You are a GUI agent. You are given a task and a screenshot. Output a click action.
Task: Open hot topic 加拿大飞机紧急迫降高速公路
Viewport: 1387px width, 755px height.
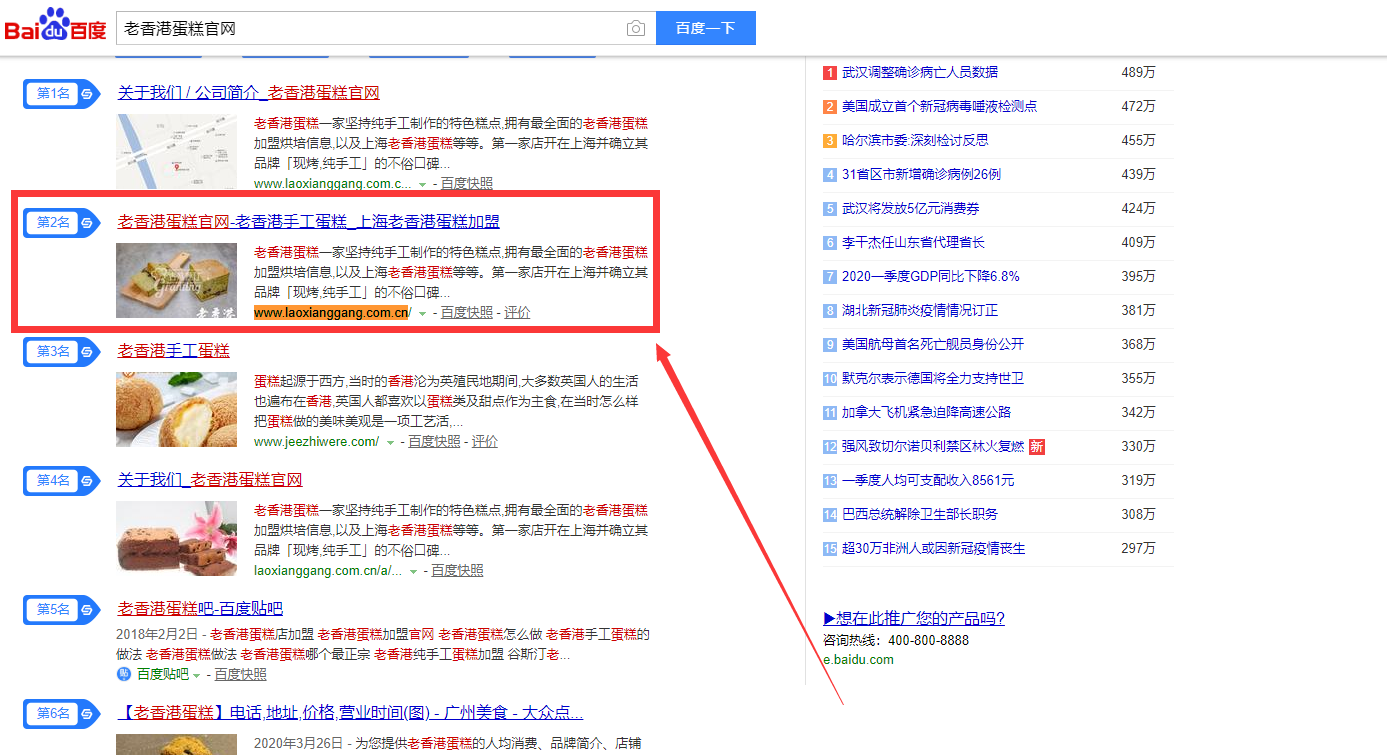(927, 412)
